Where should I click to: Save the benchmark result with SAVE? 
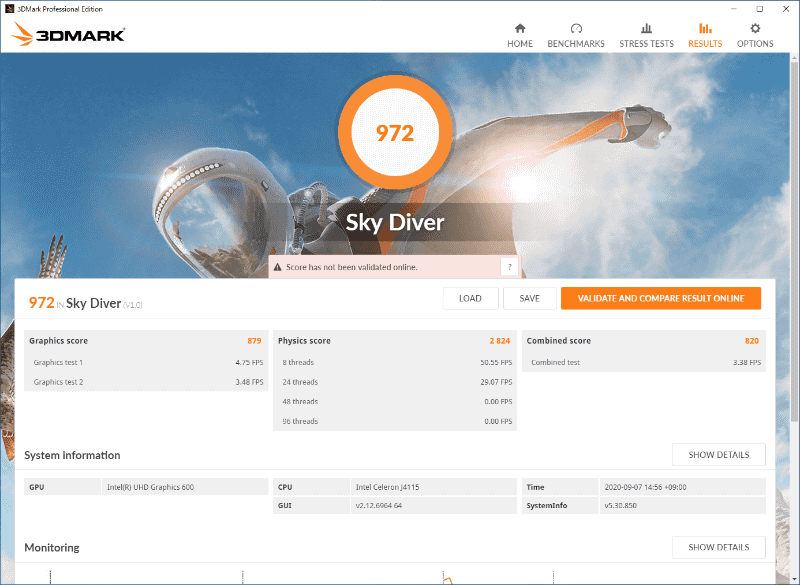[530, 298]
